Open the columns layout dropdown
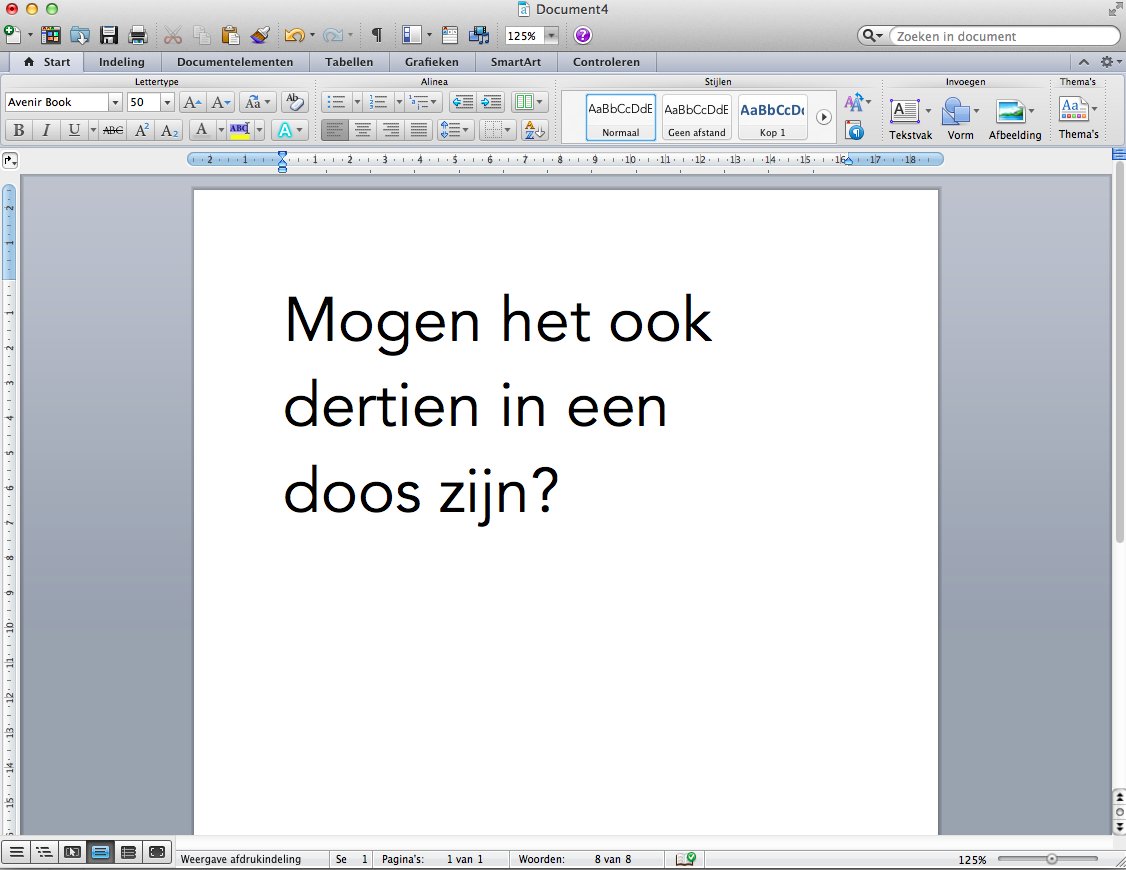 pyautogui.click(x=530, y=102)
